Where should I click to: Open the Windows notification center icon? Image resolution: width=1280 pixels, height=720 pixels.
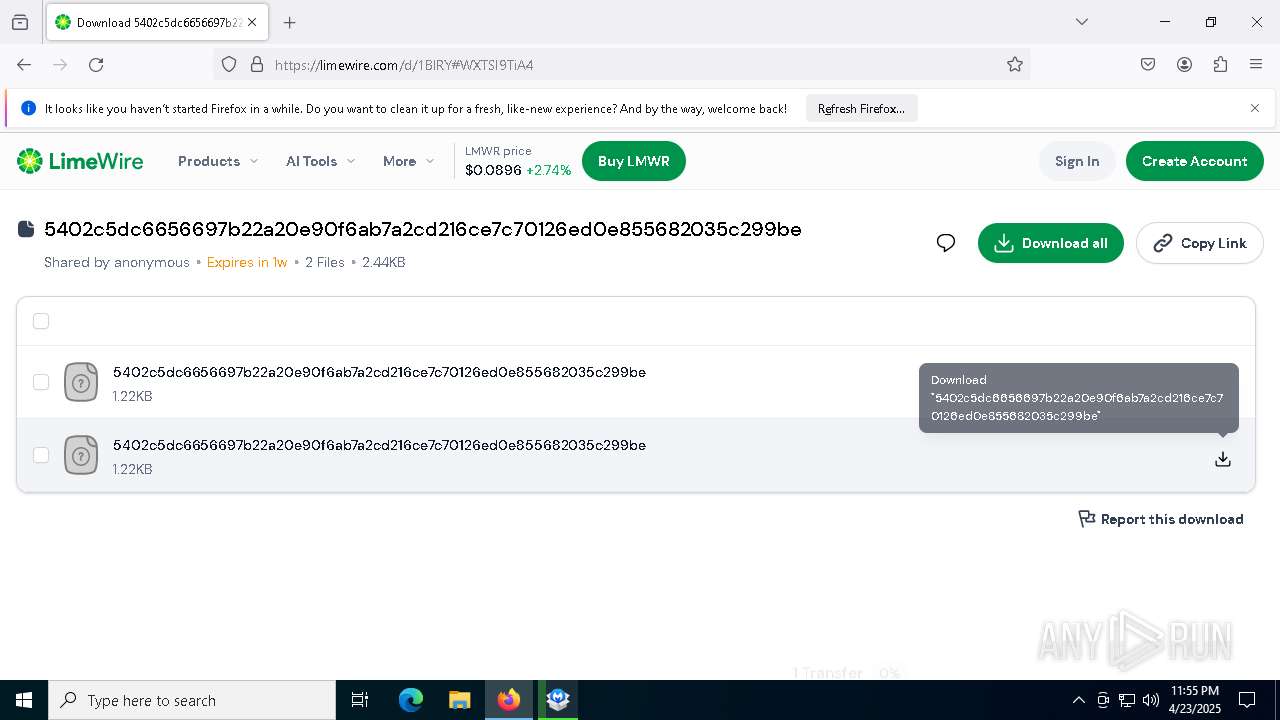pos(1247,700)
